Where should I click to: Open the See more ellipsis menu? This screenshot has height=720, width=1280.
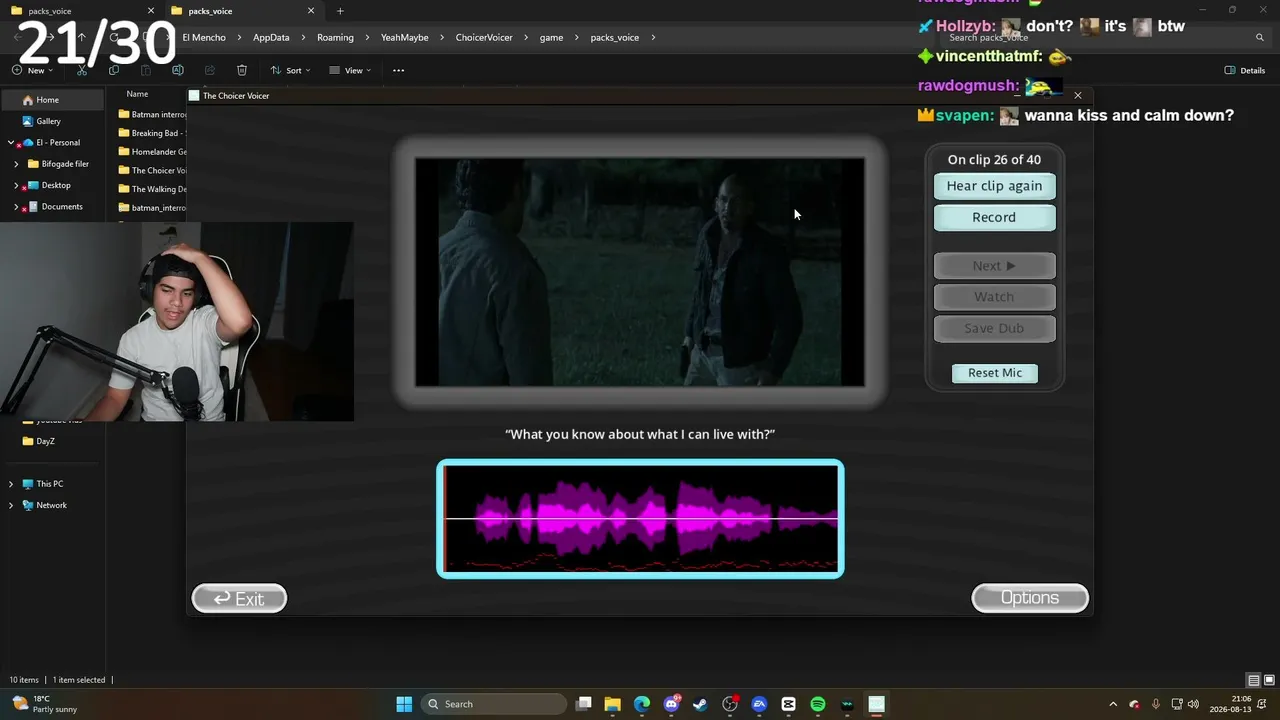tap(399, 70)
